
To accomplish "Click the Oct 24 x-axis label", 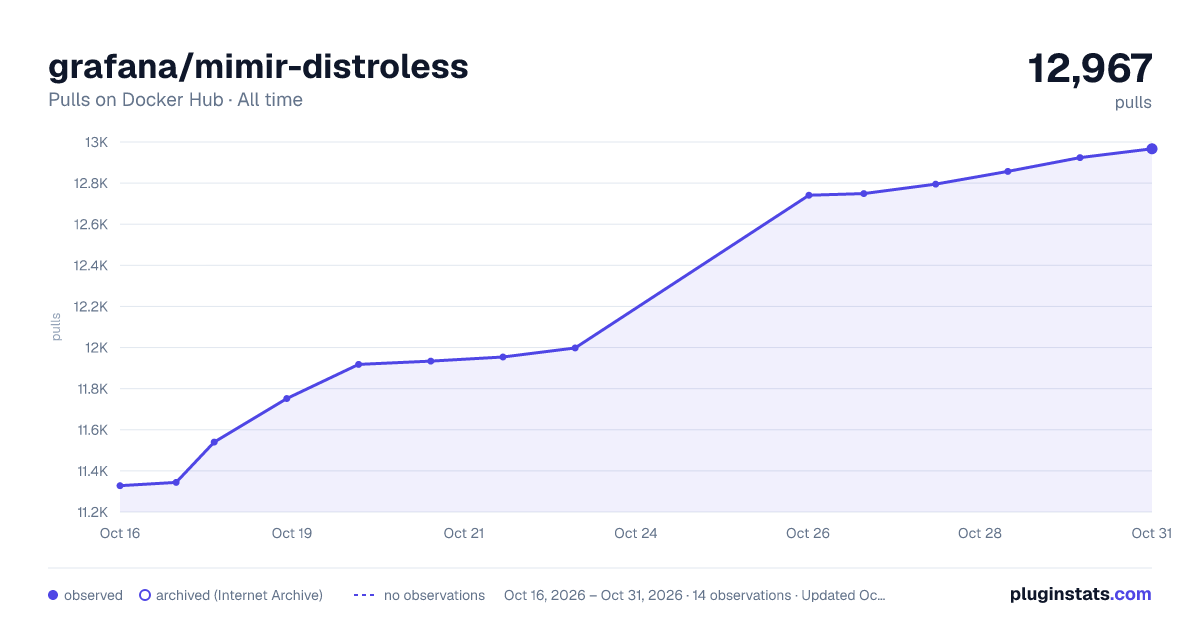I will click(x=636, y=533).
